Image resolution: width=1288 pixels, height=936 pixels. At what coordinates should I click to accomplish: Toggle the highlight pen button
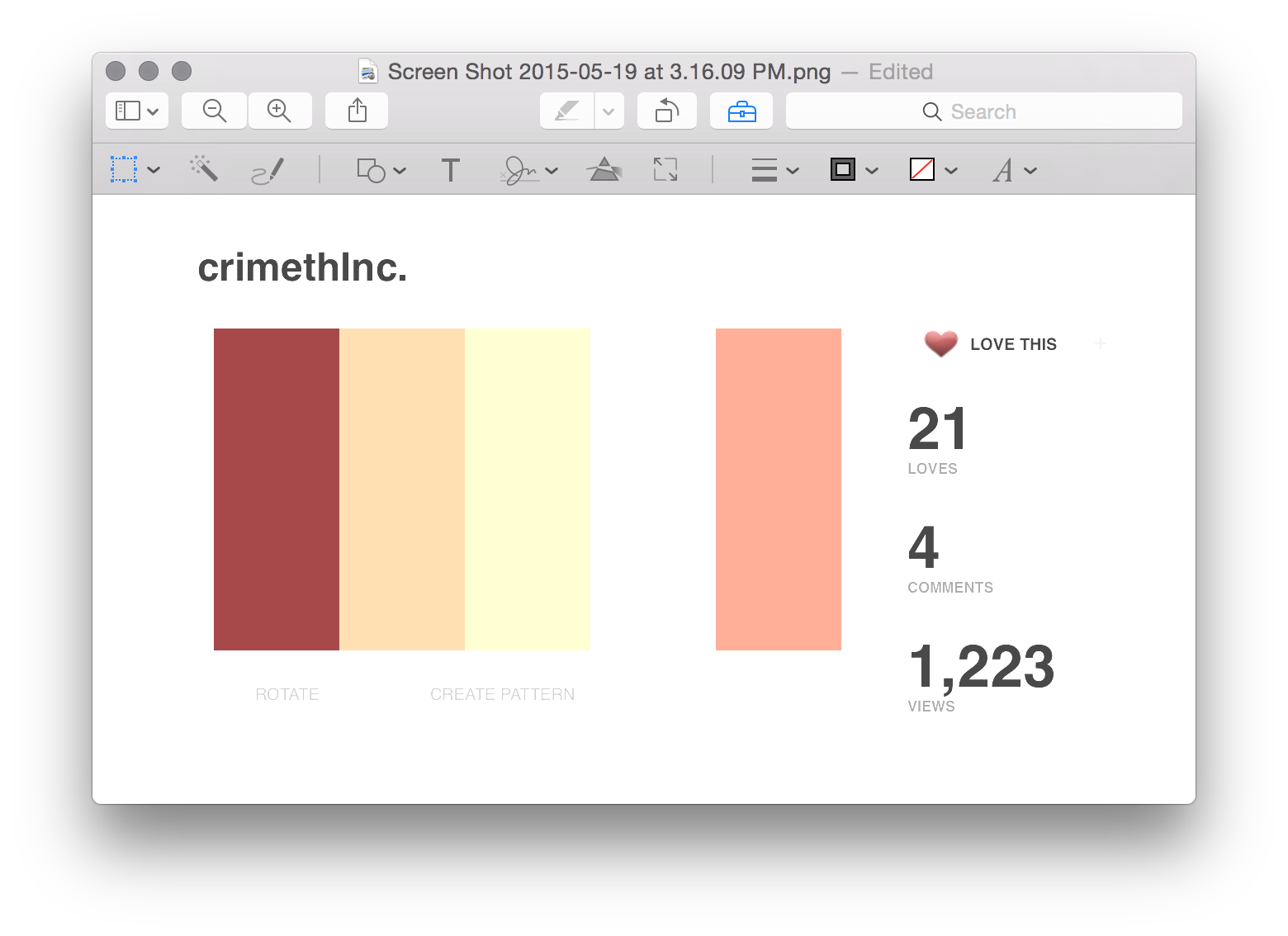click(x=567, y=111)
